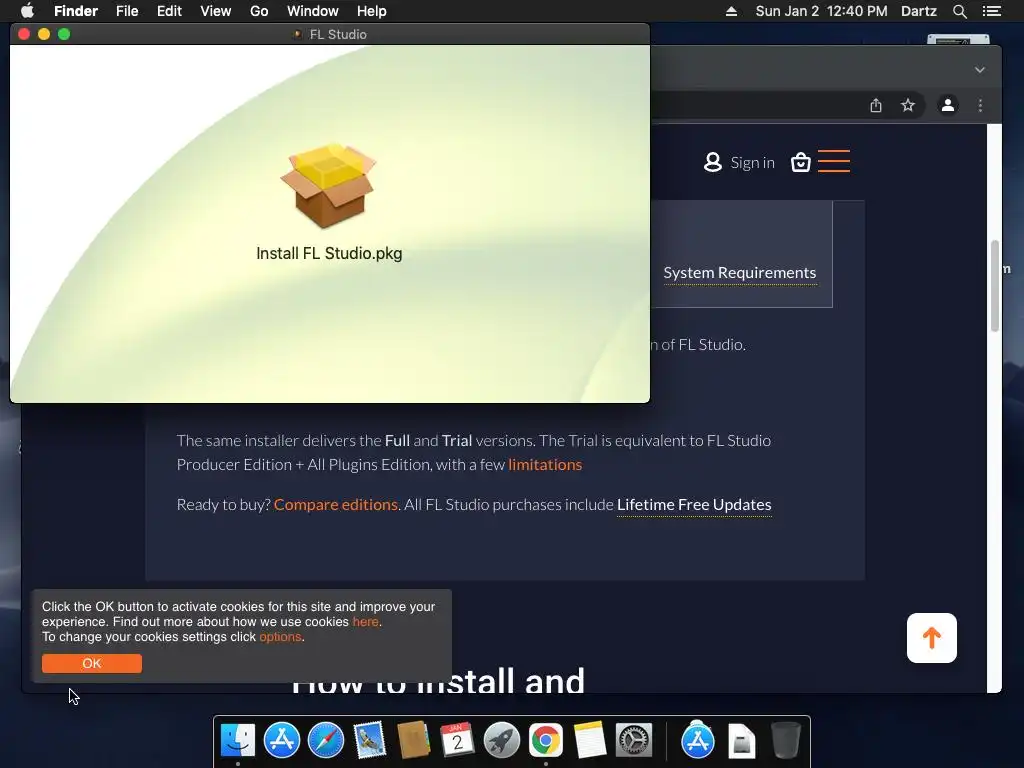Click the date and time in menu bar
The height and width of the screenshot is (768, 1024).
tap(821, 11)
